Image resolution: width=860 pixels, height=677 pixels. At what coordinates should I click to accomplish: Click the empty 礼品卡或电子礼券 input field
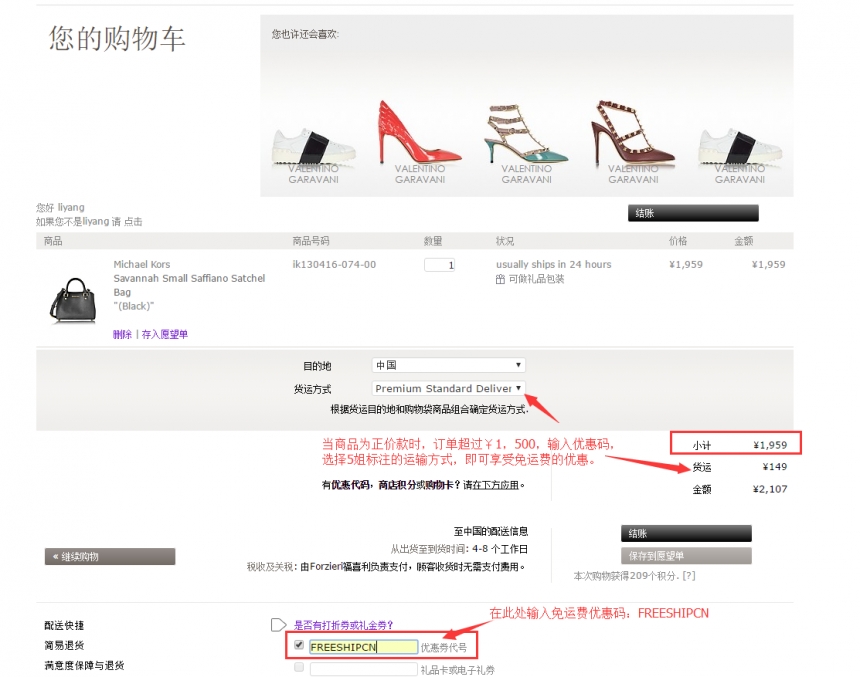click(363, 669)
